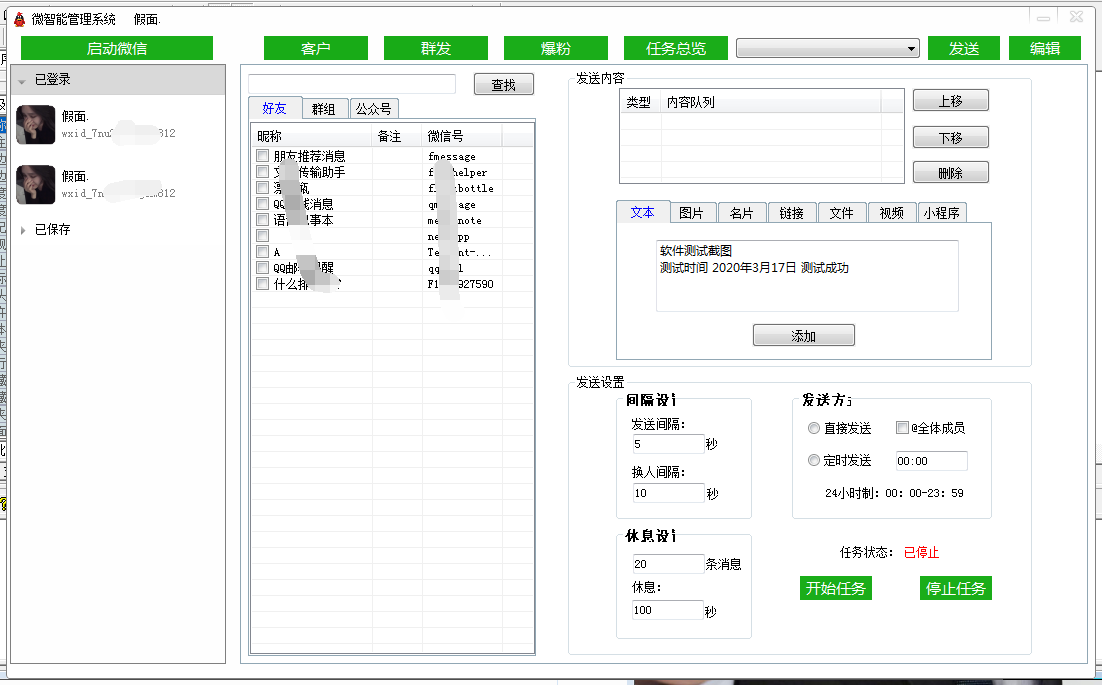Click the 停止任务 button
The width and height of the screenshot is (1102, 685).
956,588
